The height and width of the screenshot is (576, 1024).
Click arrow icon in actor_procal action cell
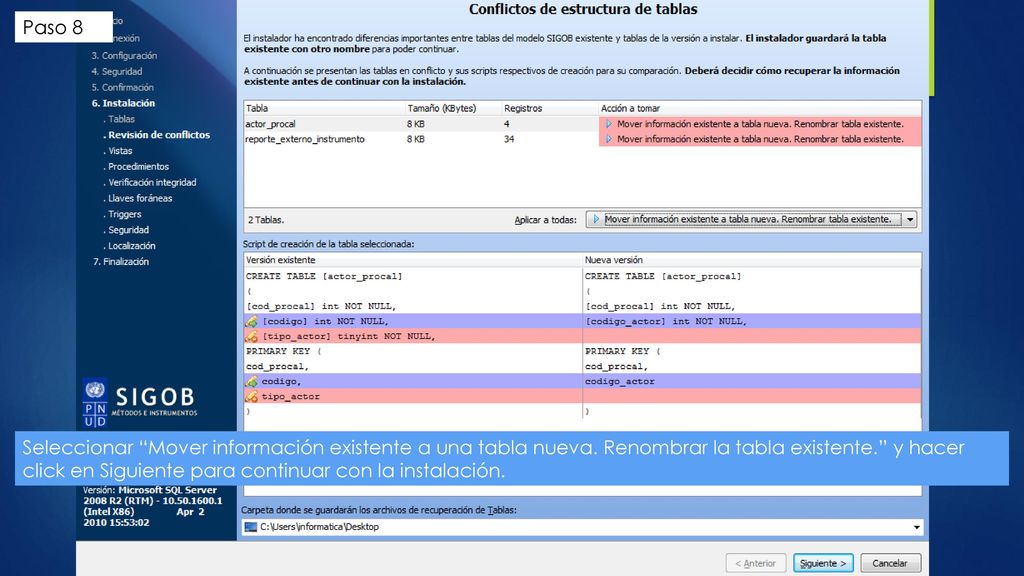coord(609,124)
